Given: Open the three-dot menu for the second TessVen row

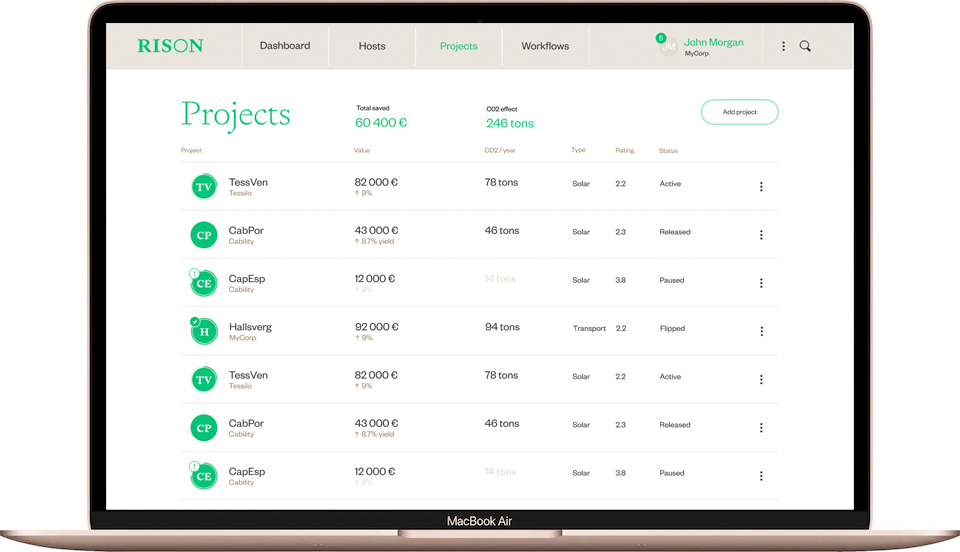Looking at the screenshot, I should tap(761, 379).
